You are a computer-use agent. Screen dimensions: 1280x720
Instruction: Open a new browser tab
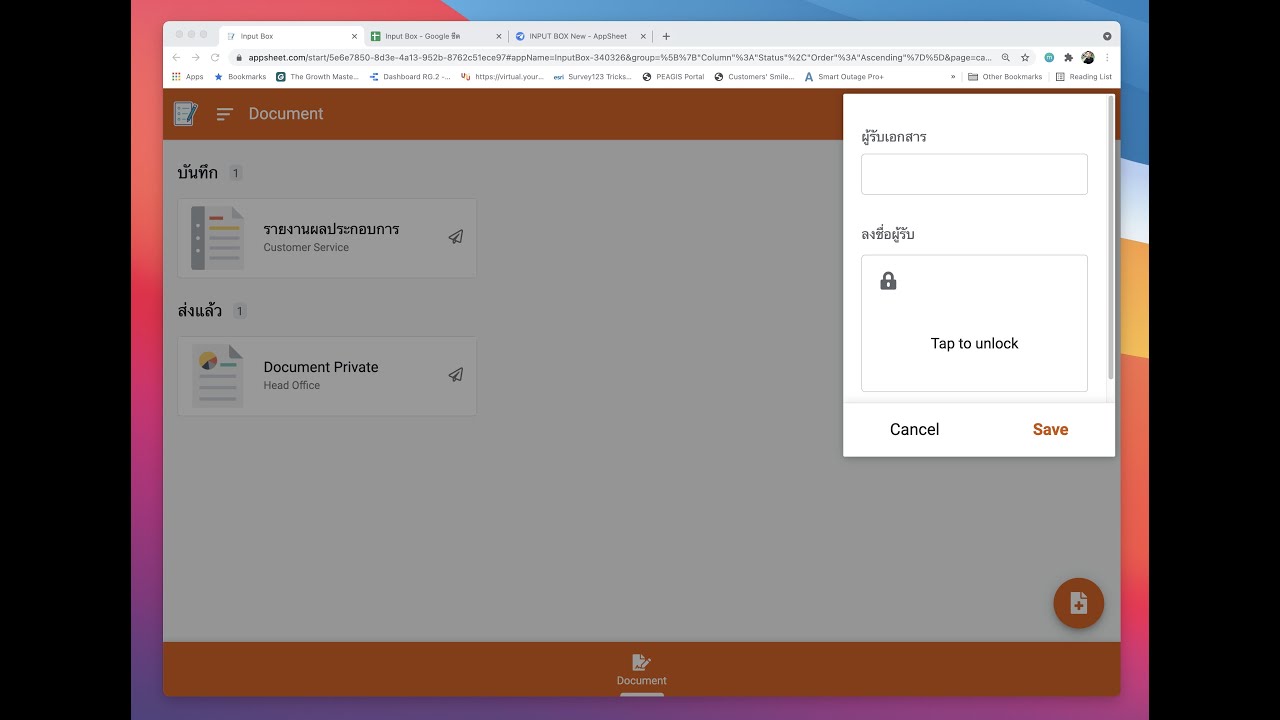coord(666,36)
